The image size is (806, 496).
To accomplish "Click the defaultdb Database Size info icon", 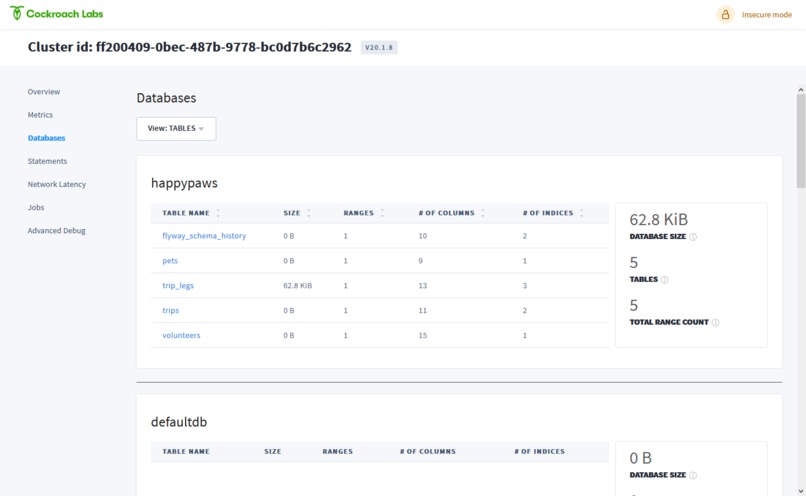I will (x=693, y=475).
